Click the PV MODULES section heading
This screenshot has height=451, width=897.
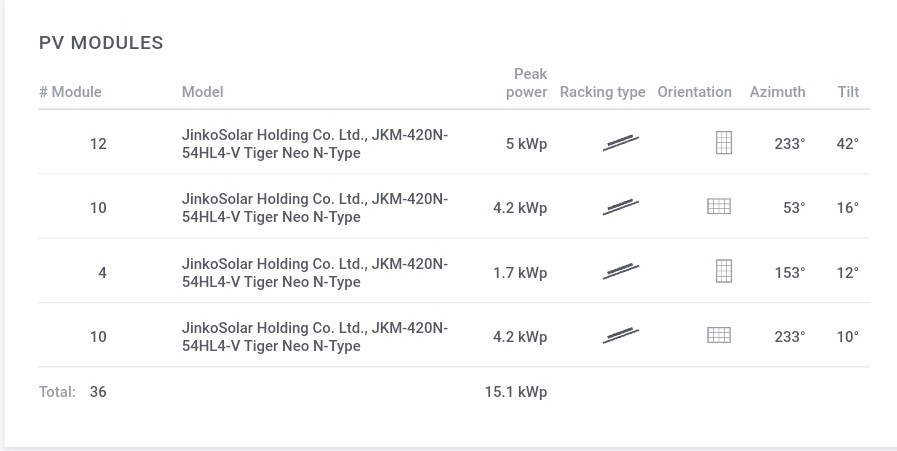(101, 43)
